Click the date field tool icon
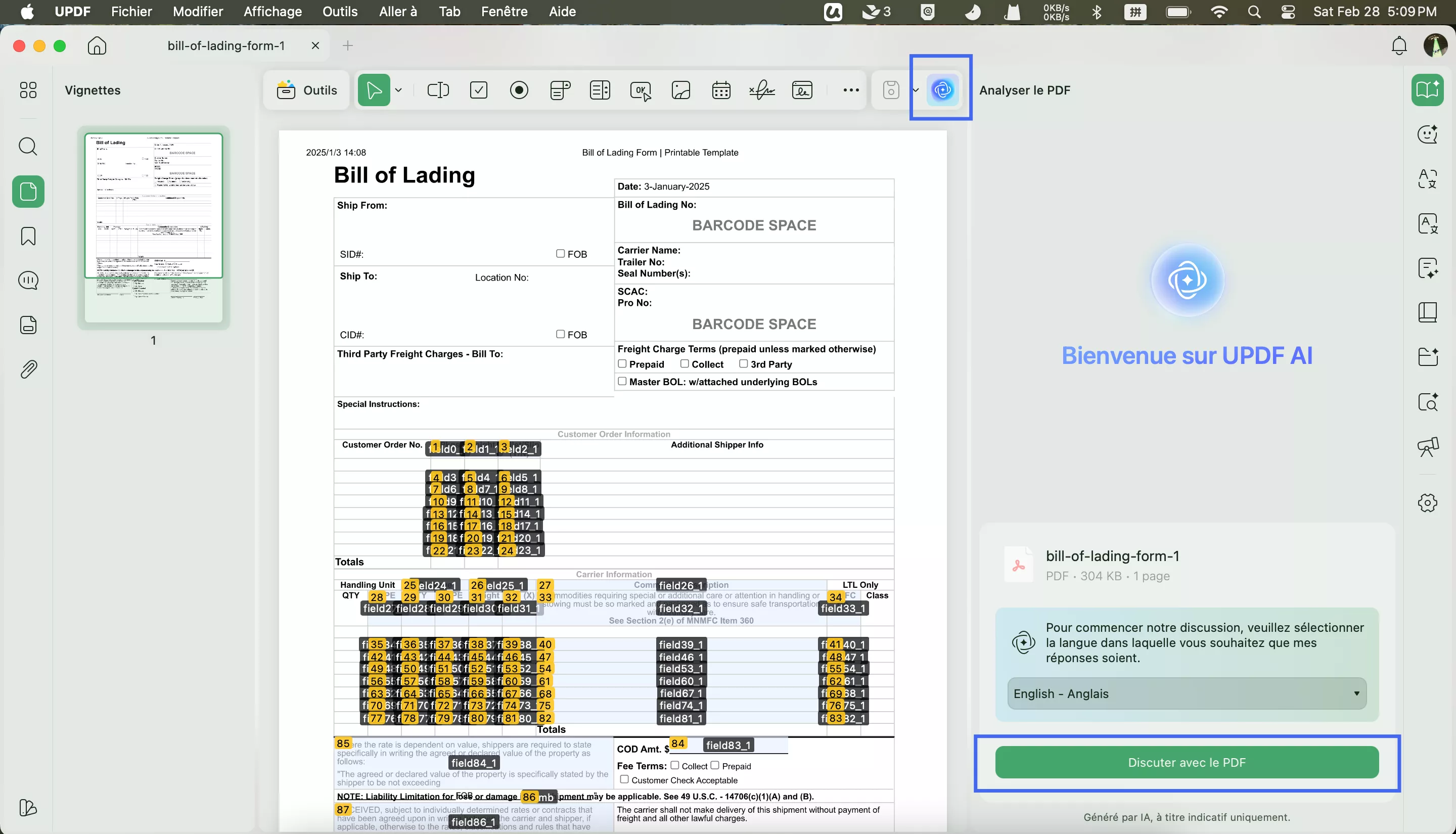 click(720, 90)
